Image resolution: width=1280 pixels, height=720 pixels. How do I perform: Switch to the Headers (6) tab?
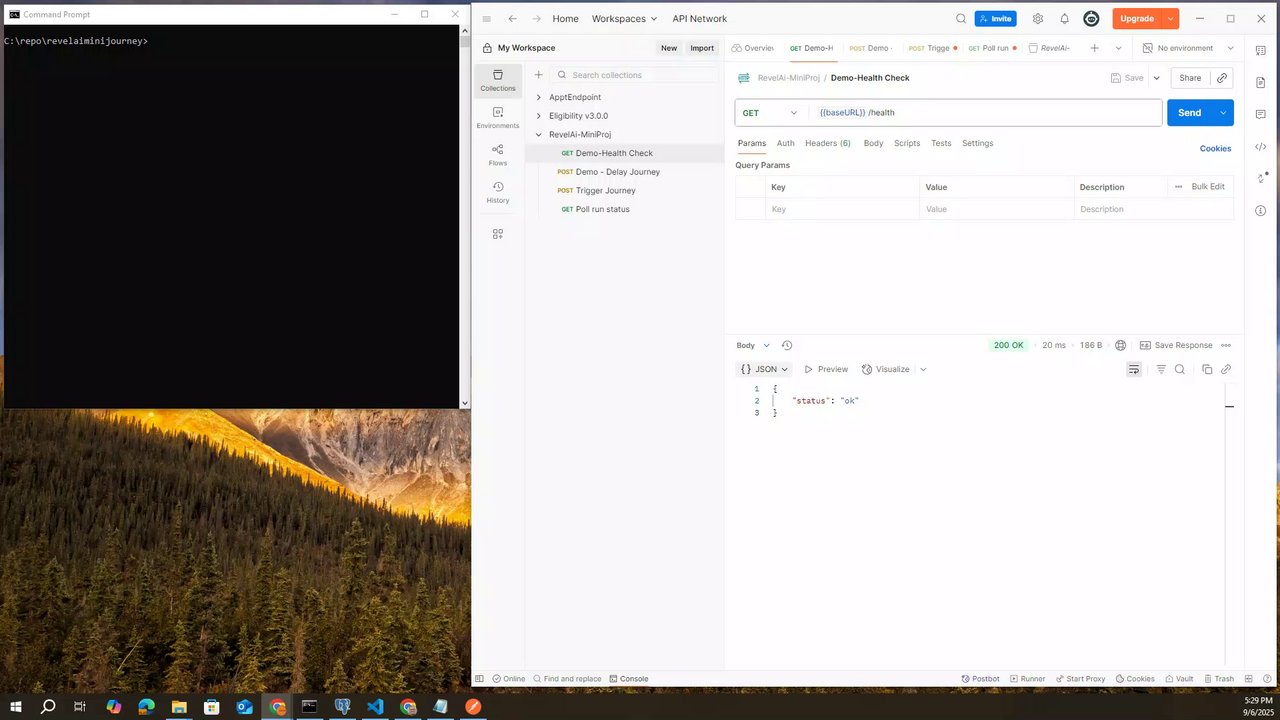pos(828,143)
